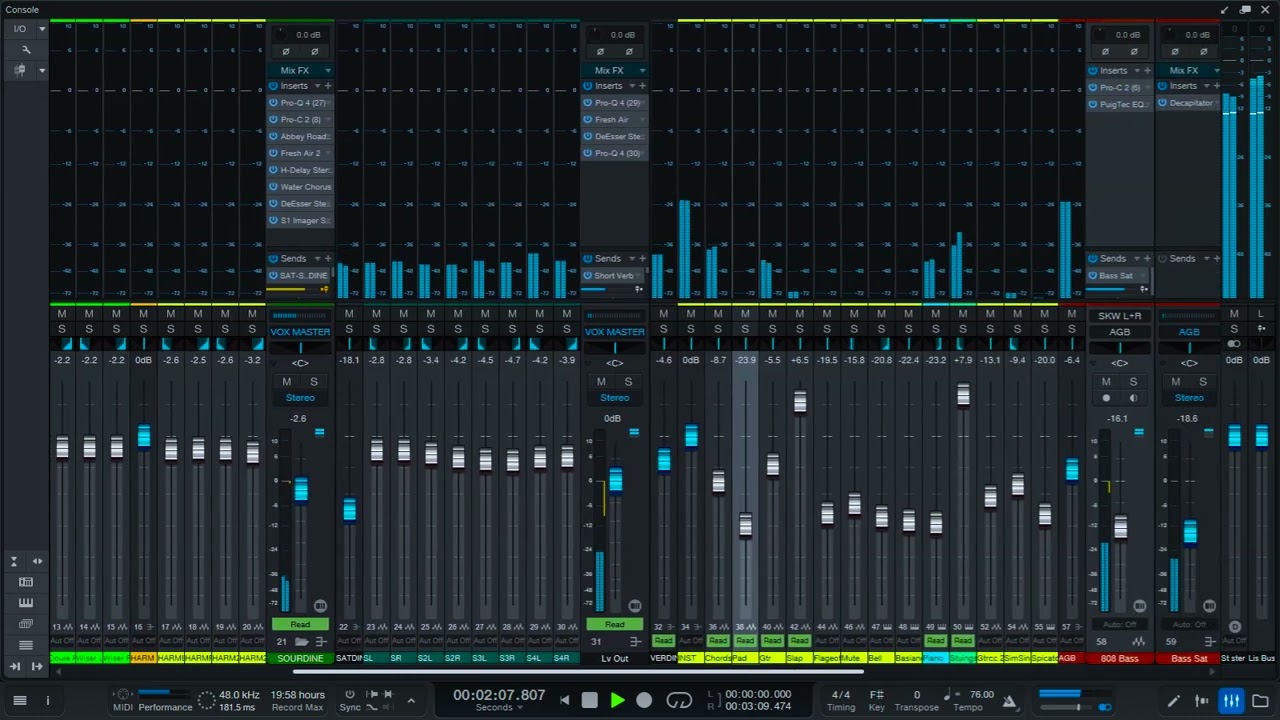
Task: Open the Edit view pencil icon
Action: pos(1174,701)
